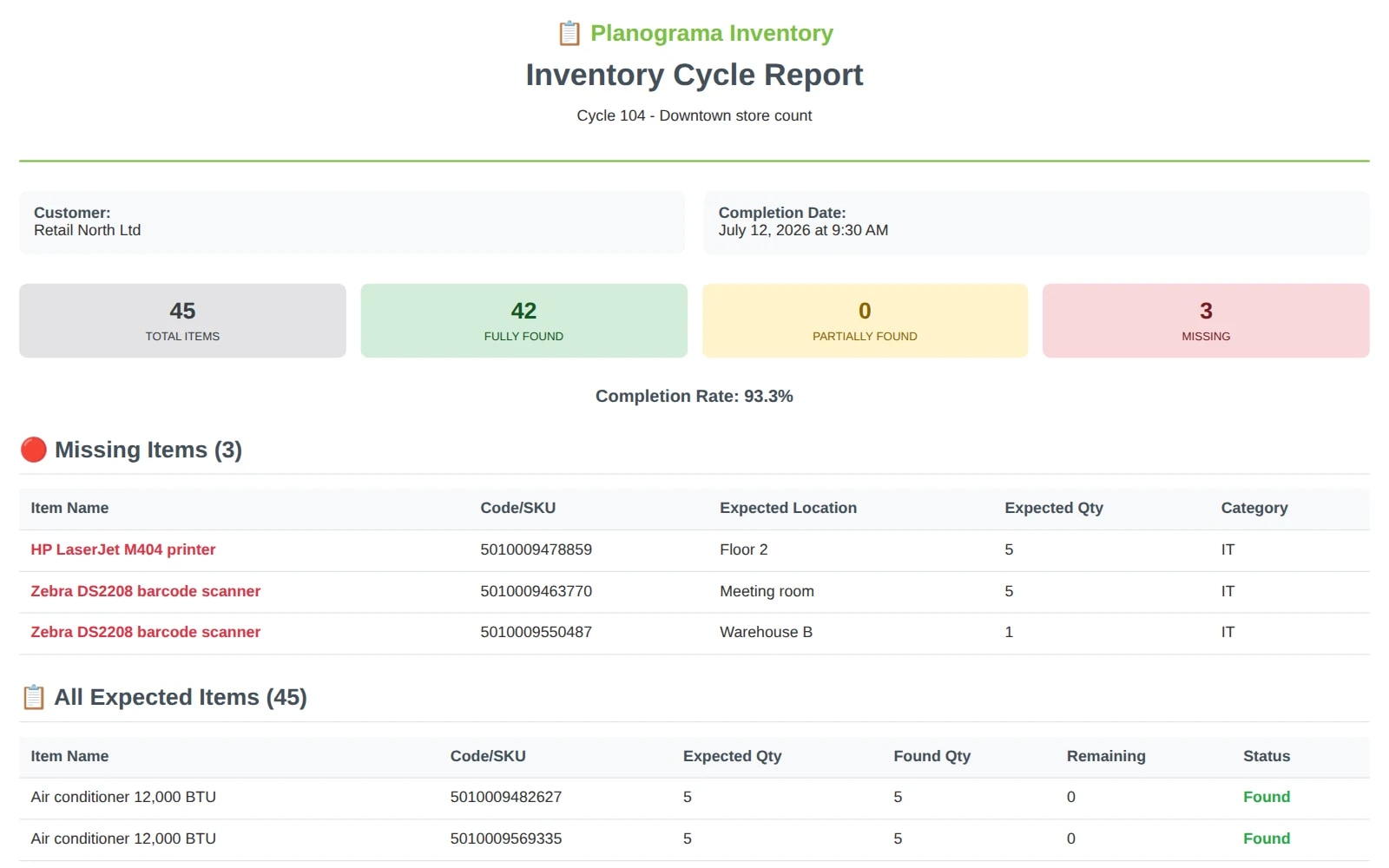Select Air conditioner row with SKU 5010009482627
Viewport: 1389px width, 868px height.
pyautogui.click(x=694, y=798)
